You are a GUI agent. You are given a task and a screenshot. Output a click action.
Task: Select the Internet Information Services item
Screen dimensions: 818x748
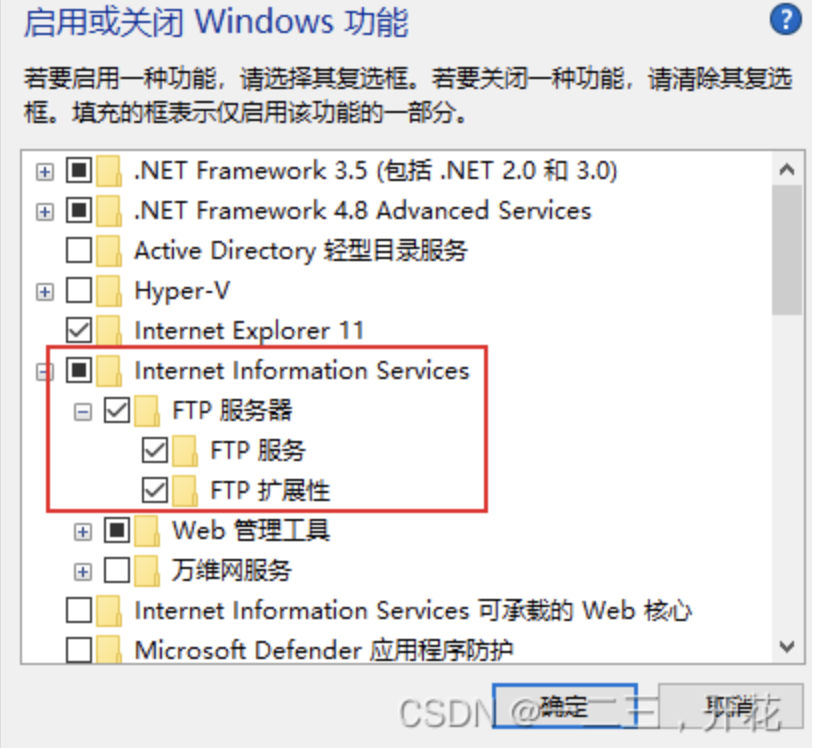click(301, 371)
